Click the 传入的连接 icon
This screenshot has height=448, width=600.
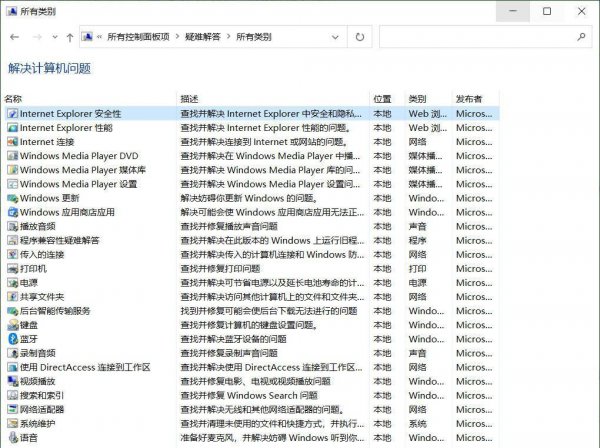pos(13,254)
